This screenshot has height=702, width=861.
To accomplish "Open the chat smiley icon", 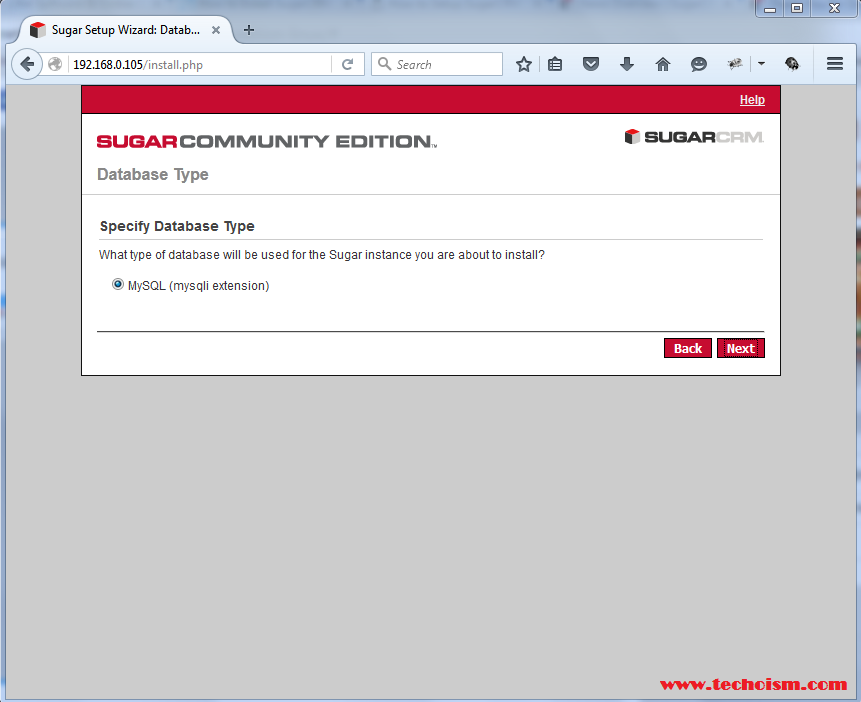I will (x=698, y=64).
